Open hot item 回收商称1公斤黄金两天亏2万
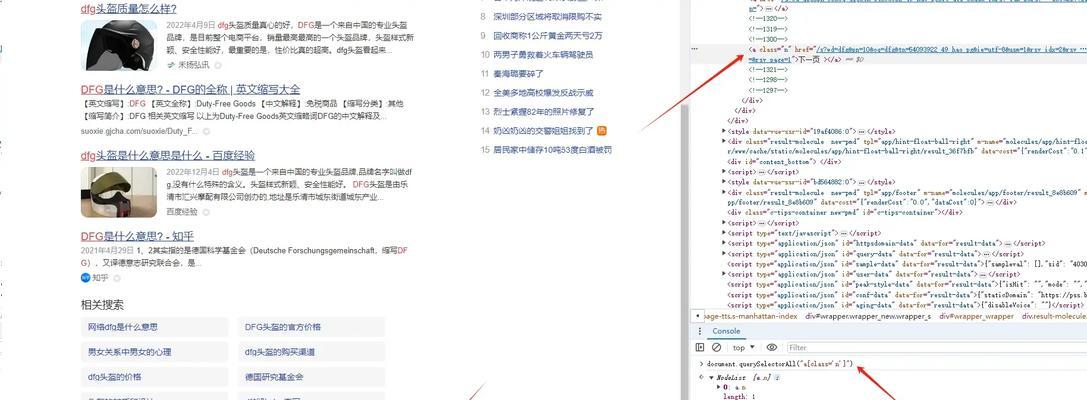This screenshot has width=1087, height=400. point(548,35)
